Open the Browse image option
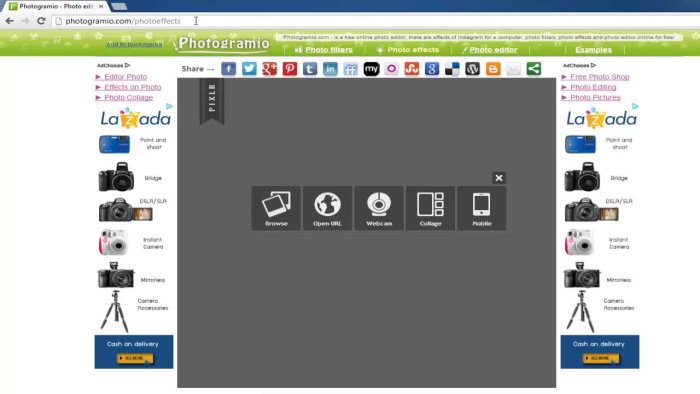700x394 pixels. click(x=276, y=208)
